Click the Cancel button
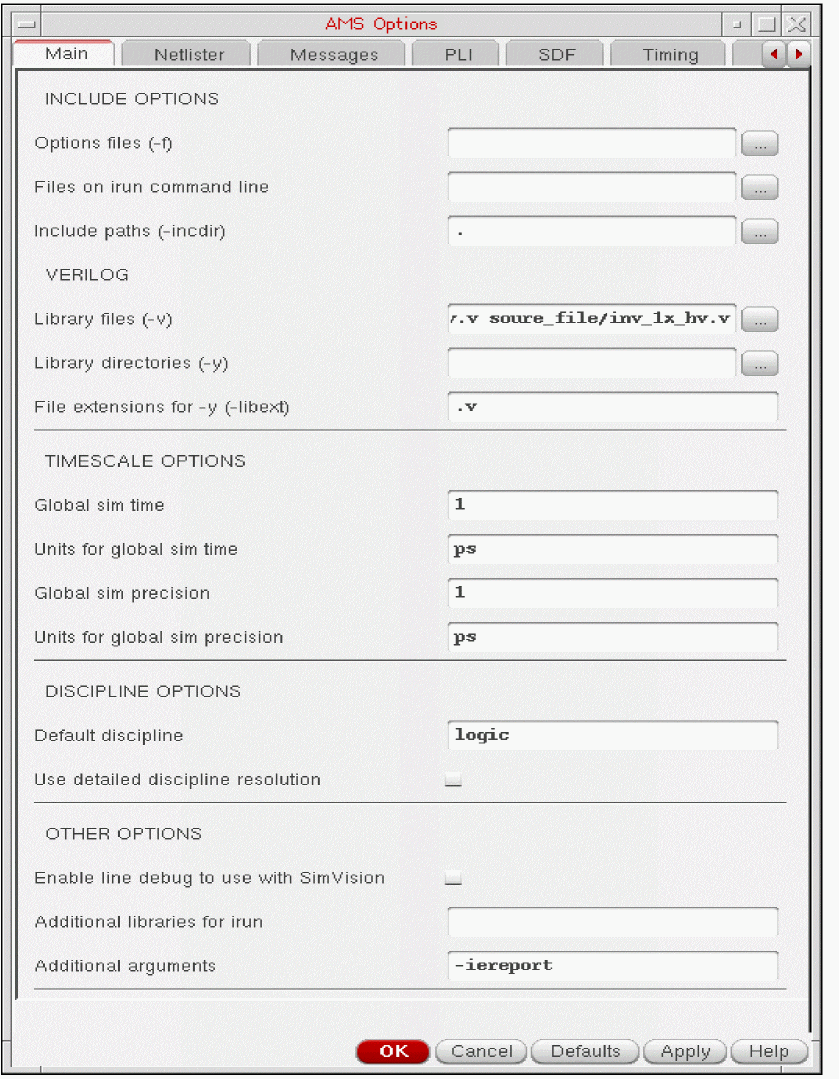Image resolution: width=839 pixels, height=1079 pixels. pyautogui.click(x=482, y=1051)
